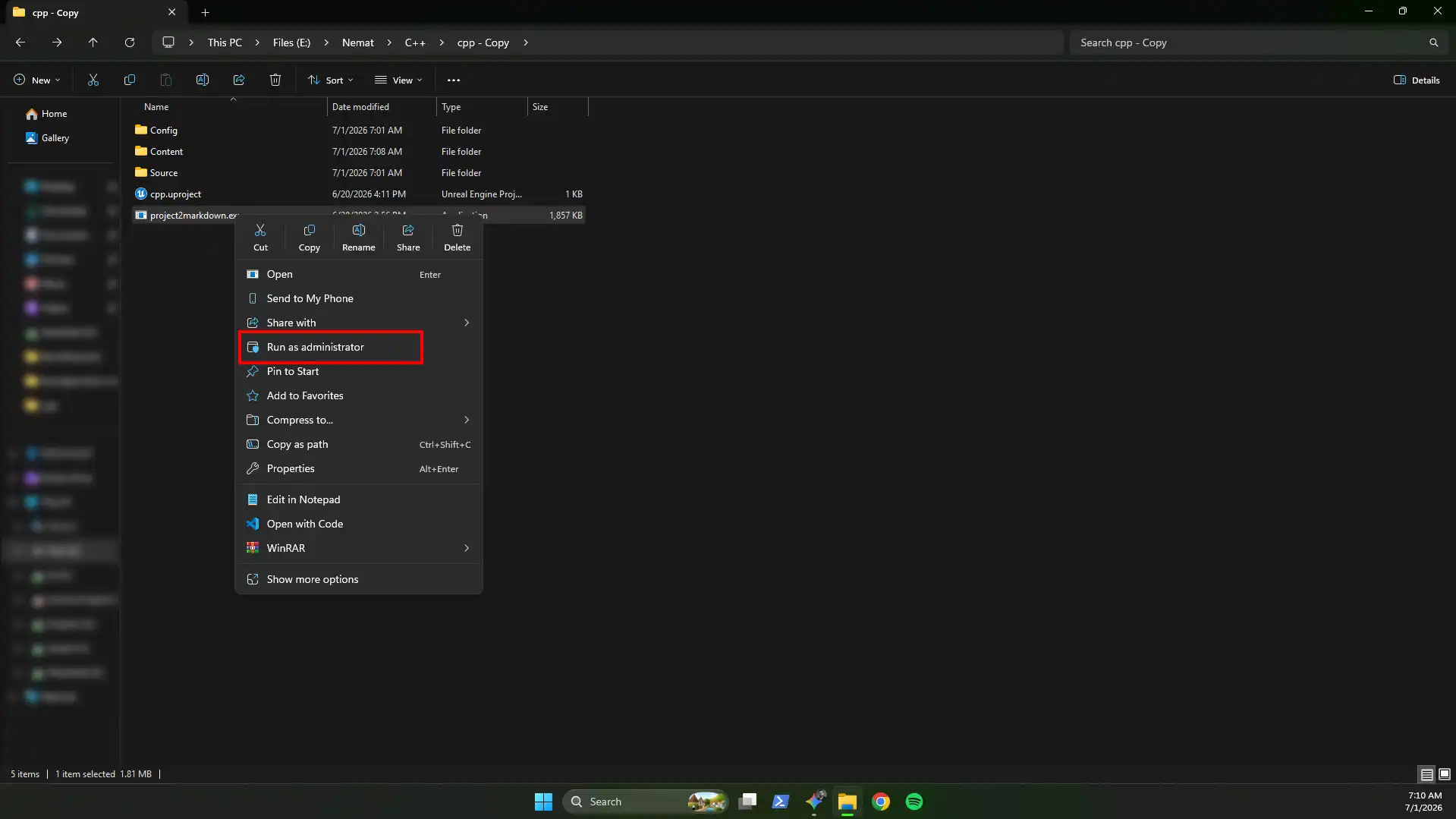Open the View dropdown
This screenshot has width=1456, height=819.
[x=398, y=80]
